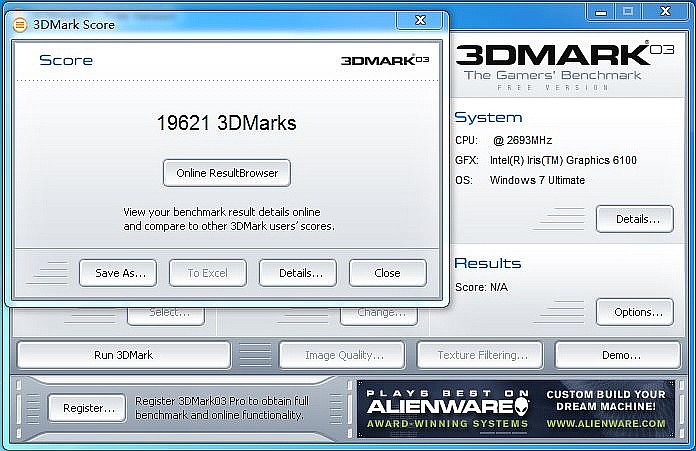Screen dimensions: 696x451
Task: Click the To Excel button
Action: point(207,273)
